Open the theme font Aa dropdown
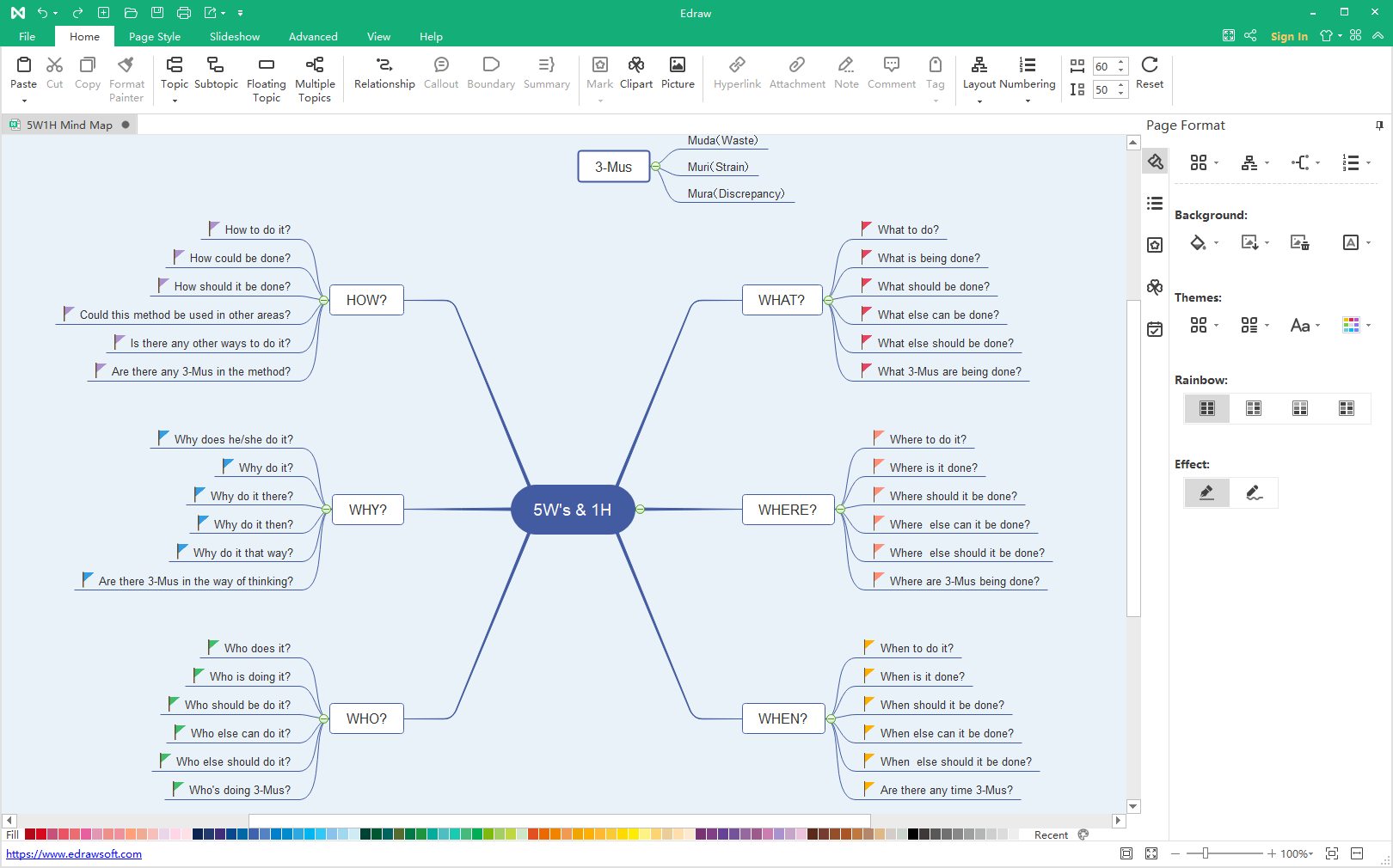Viewport: 1393px width, 868px height. point(1304,326)
